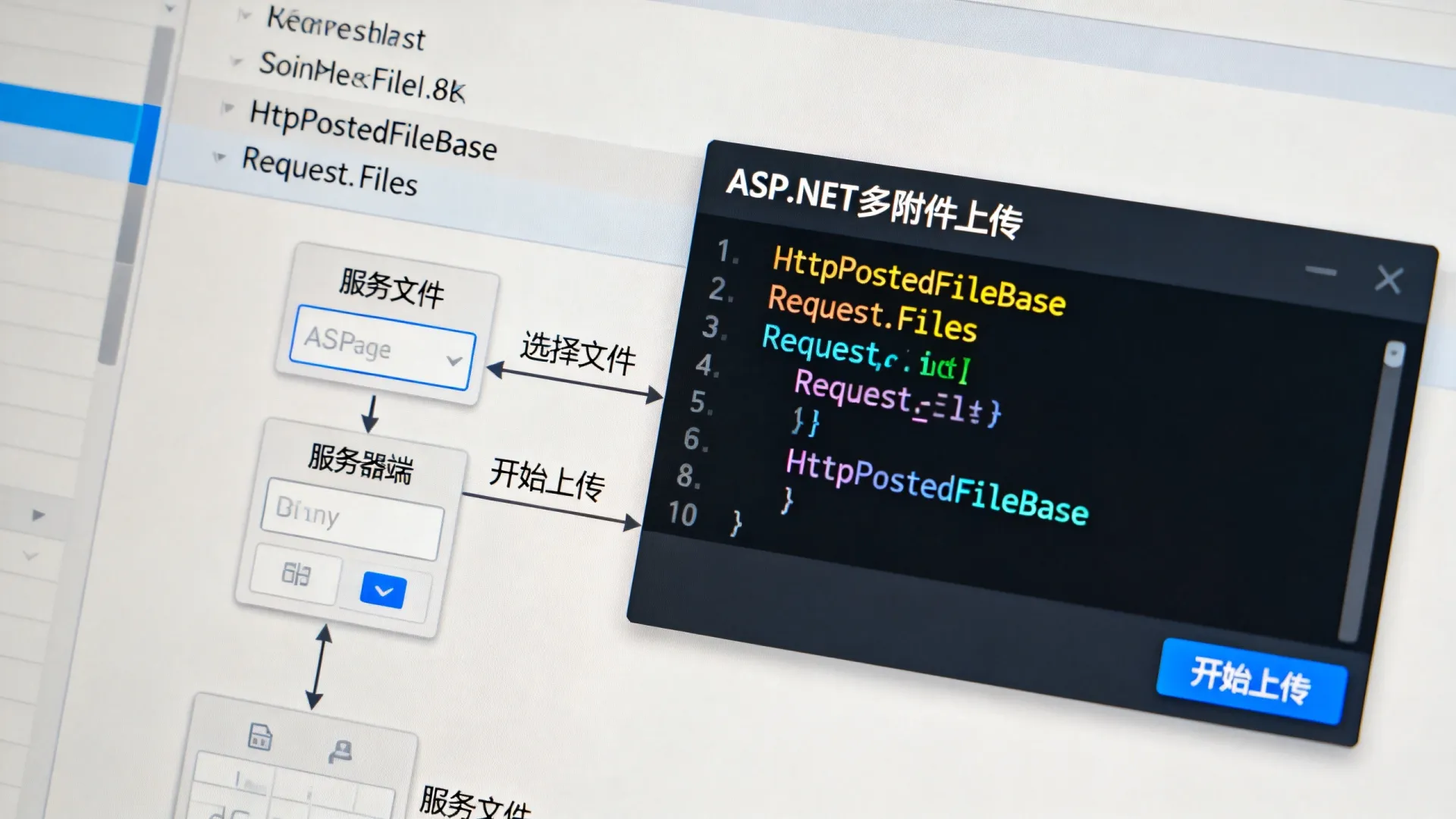Image resolution: width=1456 pixels, height=819 pixels.
Task: Click the 开始上传 label beside the arrow
Action: coord(547,479)
